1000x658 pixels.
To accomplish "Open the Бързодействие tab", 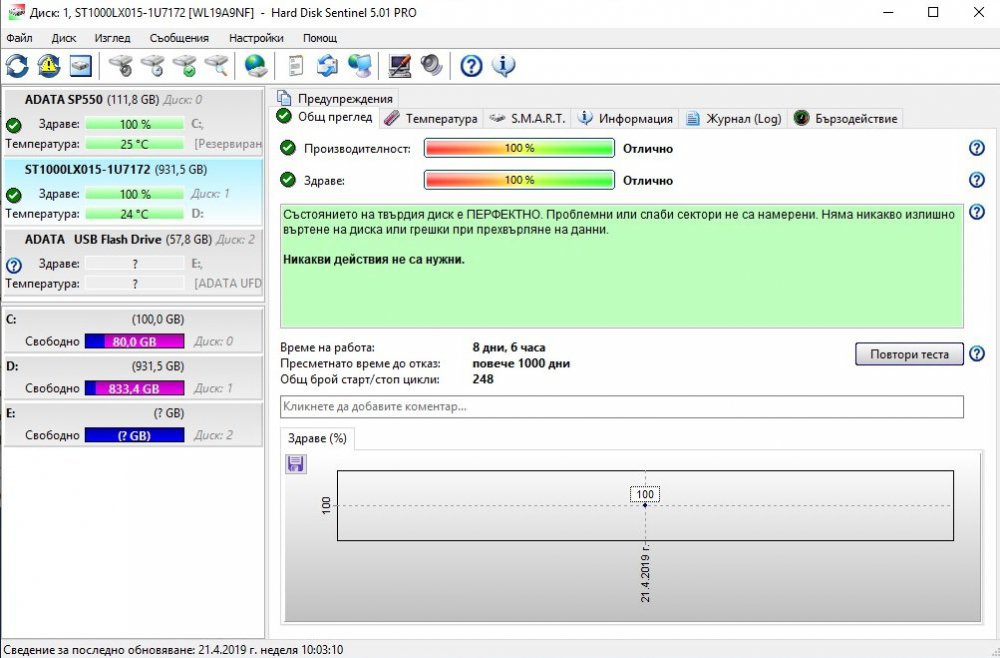I will 847,118.
